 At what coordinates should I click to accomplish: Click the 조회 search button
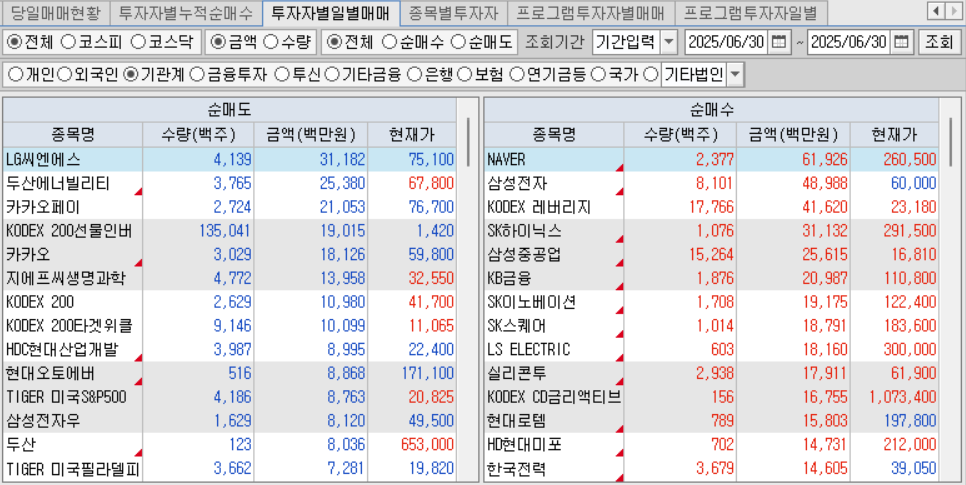tap(939, 42)
